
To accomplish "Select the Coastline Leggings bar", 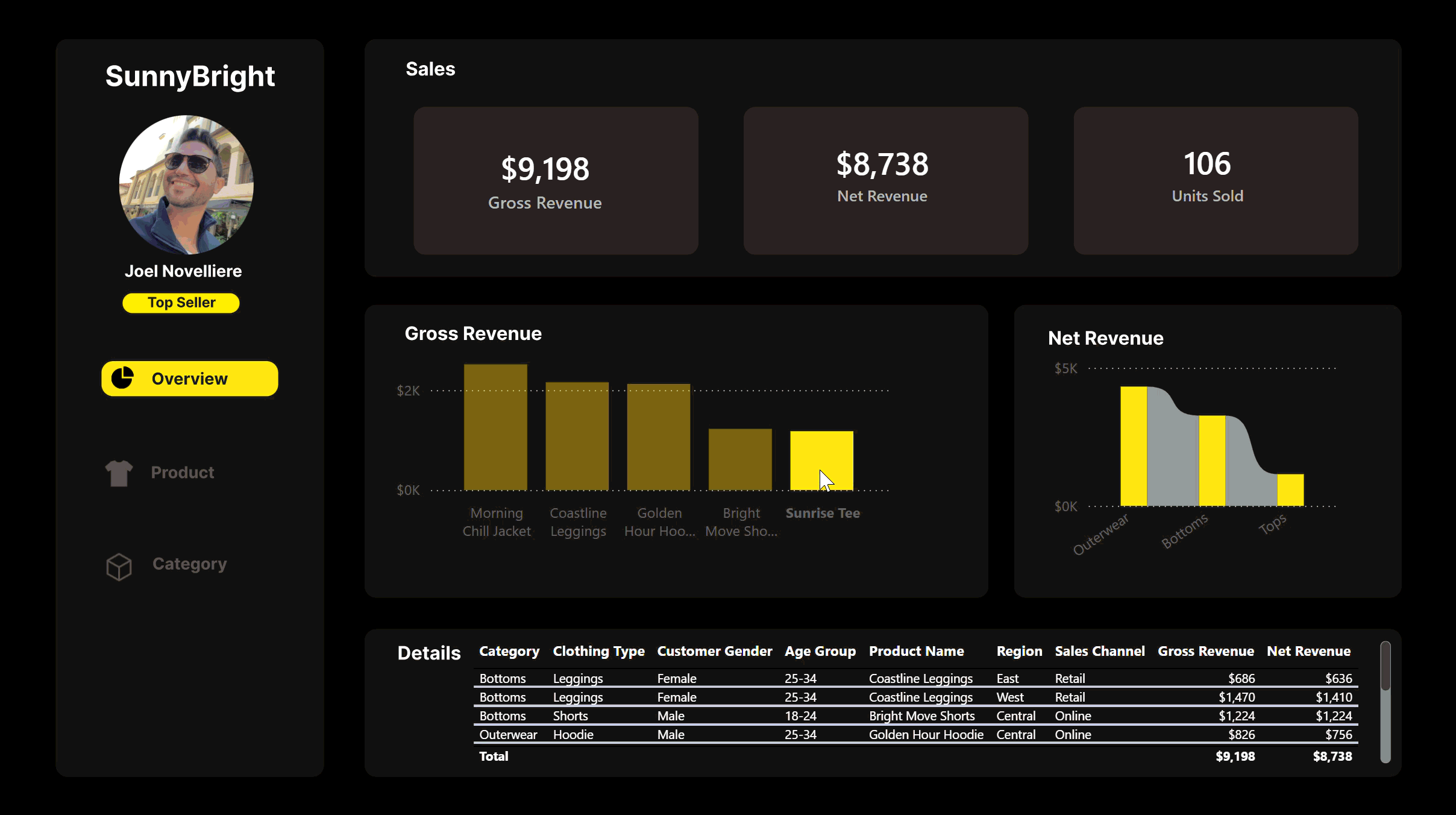I will [577, 436].
